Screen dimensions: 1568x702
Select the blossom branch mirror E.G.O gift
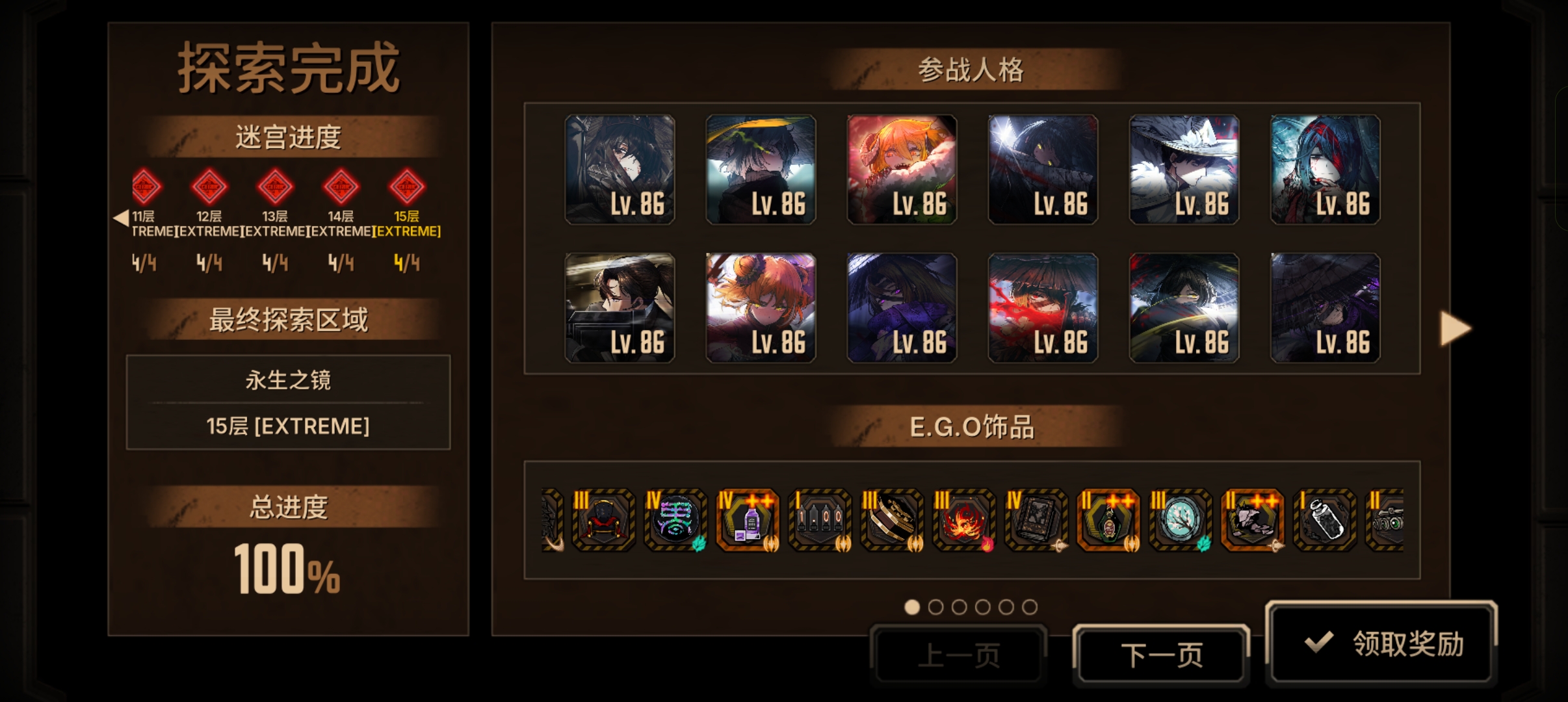(1181, 520)
